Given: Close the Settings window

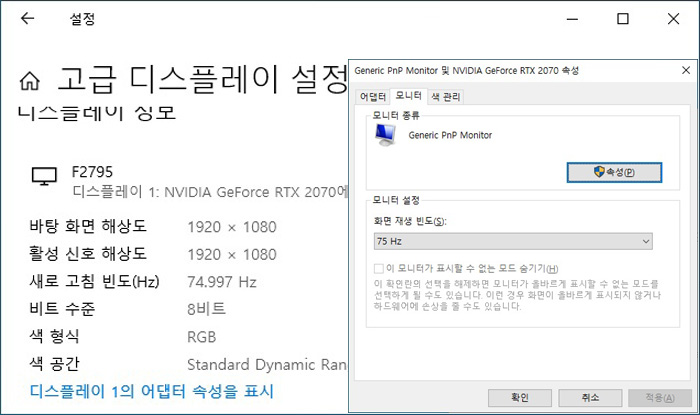Looking at the screenshot, I should coord(673,19).
